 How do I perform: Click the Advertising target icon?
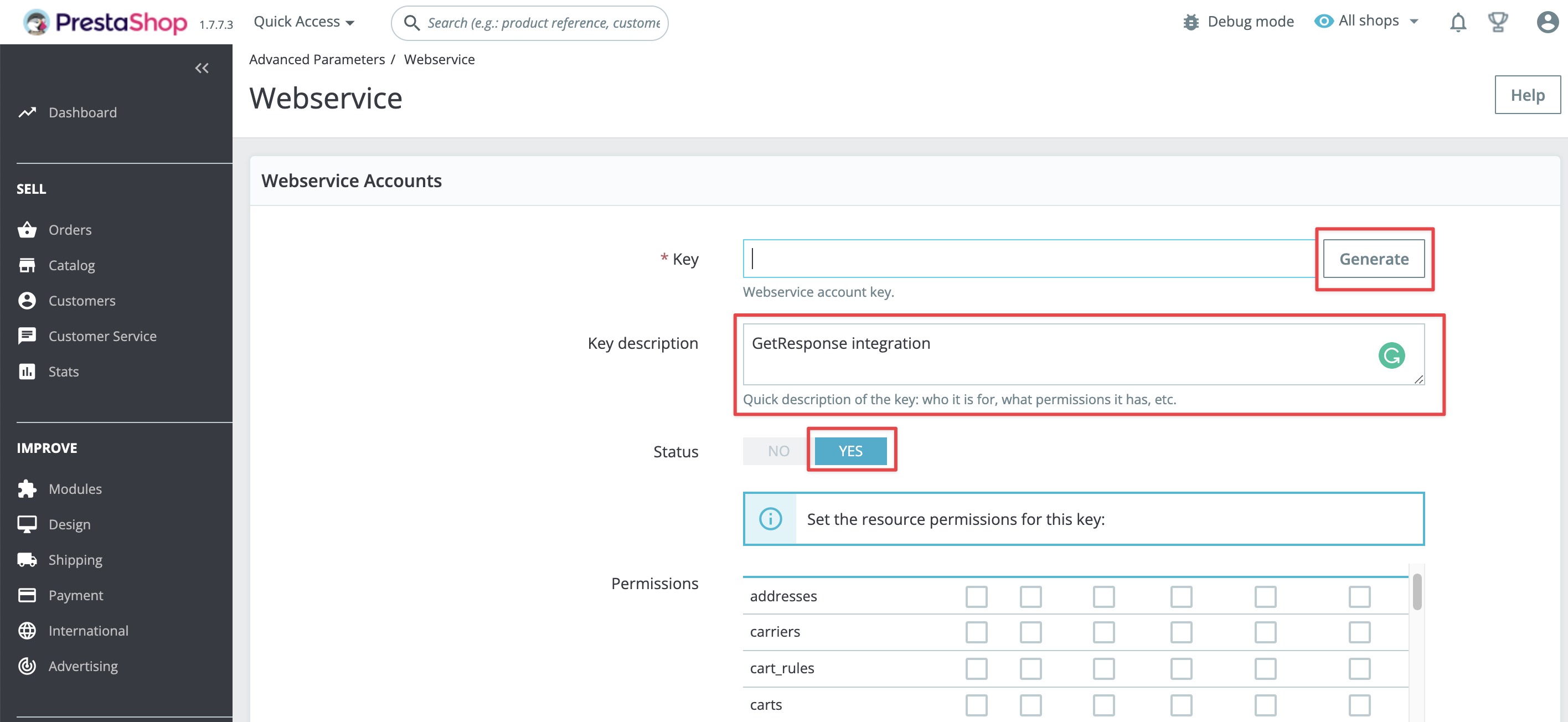click(x=27, y=666)
